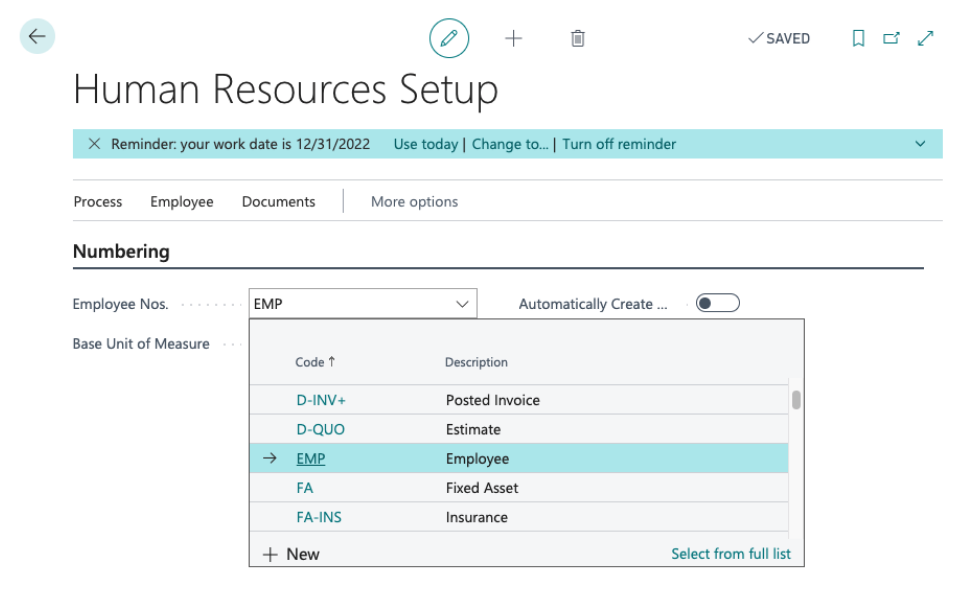Click the Employee description cell
The height and width of the screenshot is (610, 971).
click(477, 459)
